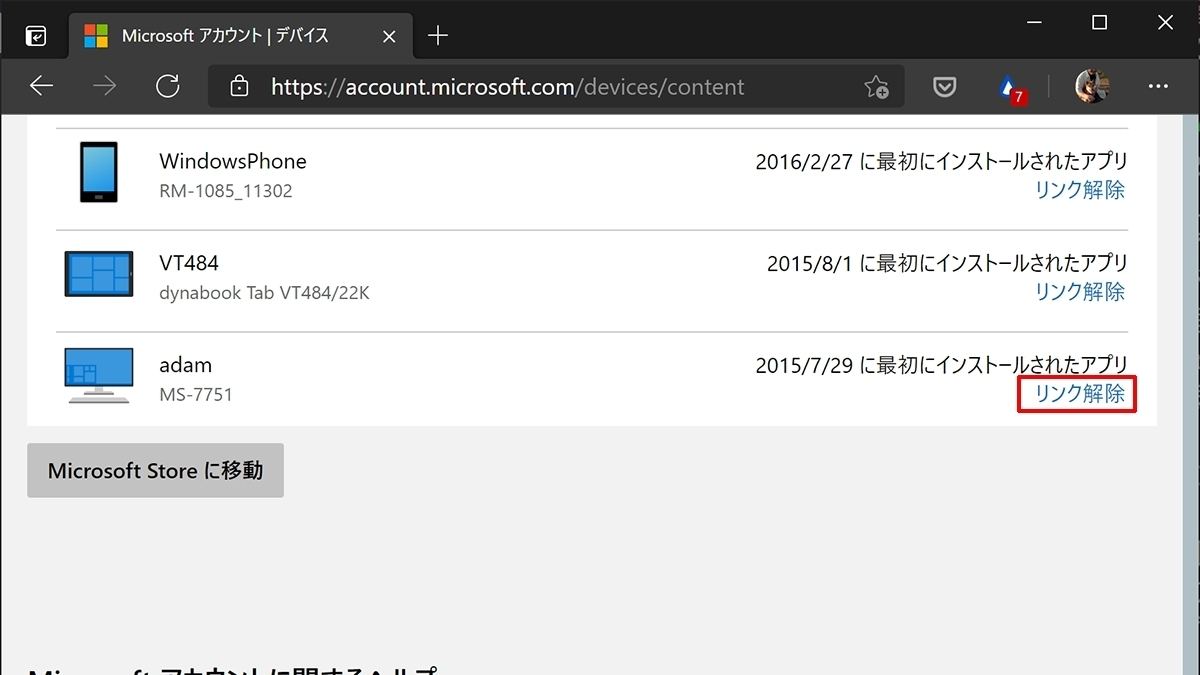Click the MS-7751 model text
This screenshot has width=1200, height=675.
coord(196,395)
